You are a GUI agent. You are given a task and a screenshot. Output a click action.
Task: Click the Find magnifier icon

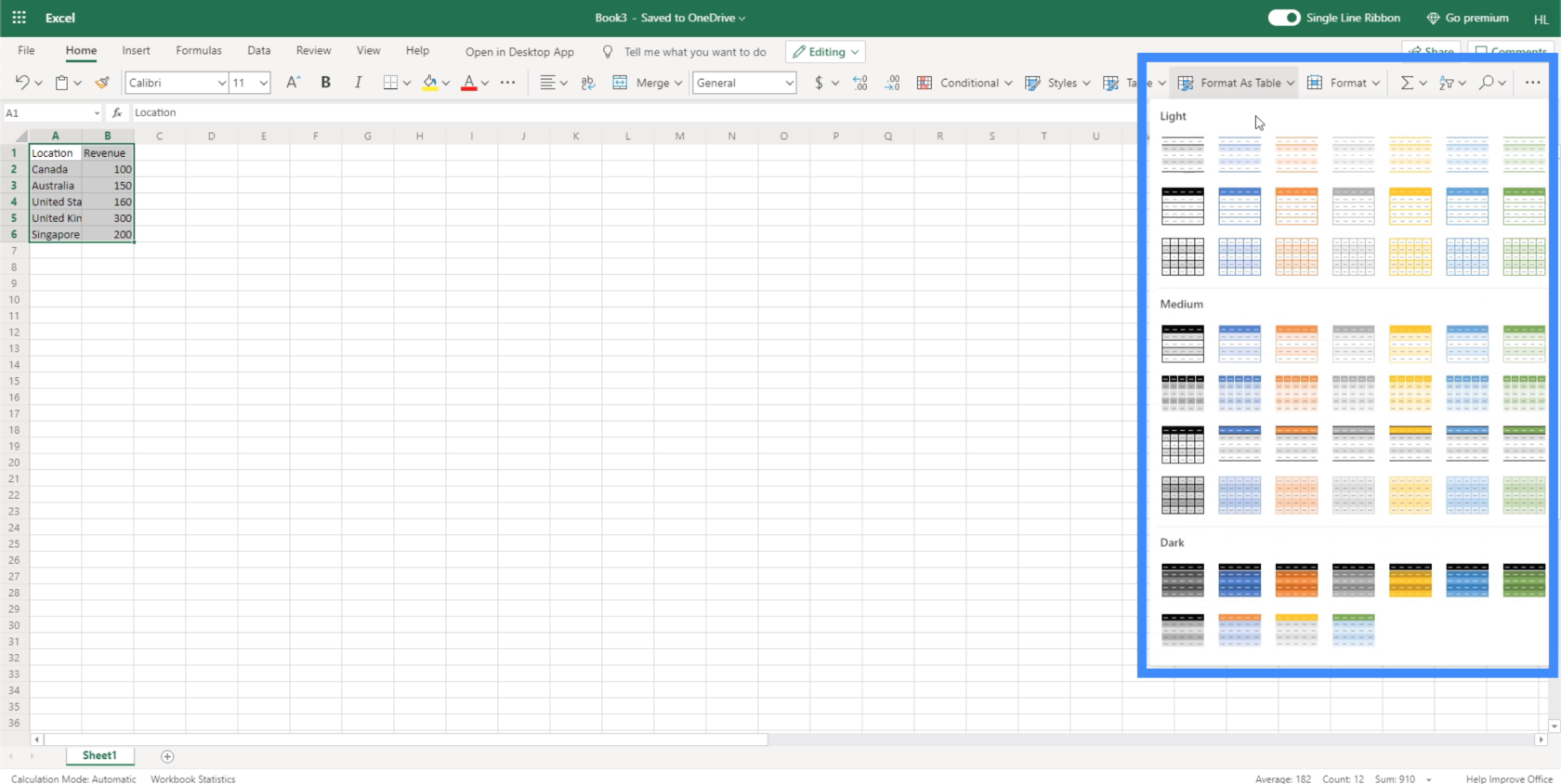pyautogui.click(x=1487, y=83)
